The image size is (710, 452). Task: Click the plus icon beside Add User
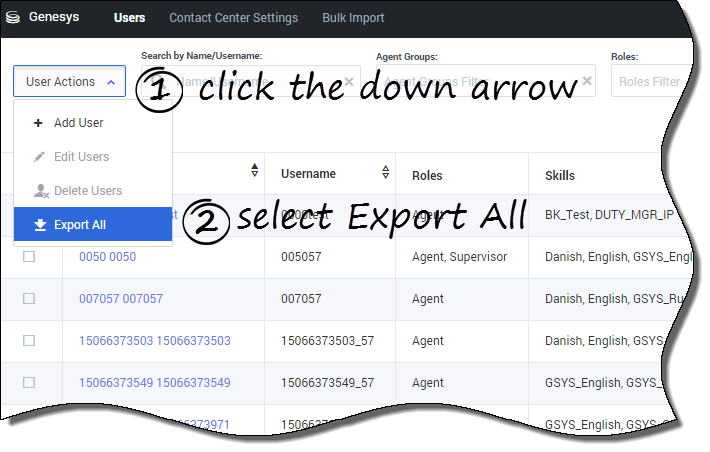[x=39, y=123]
